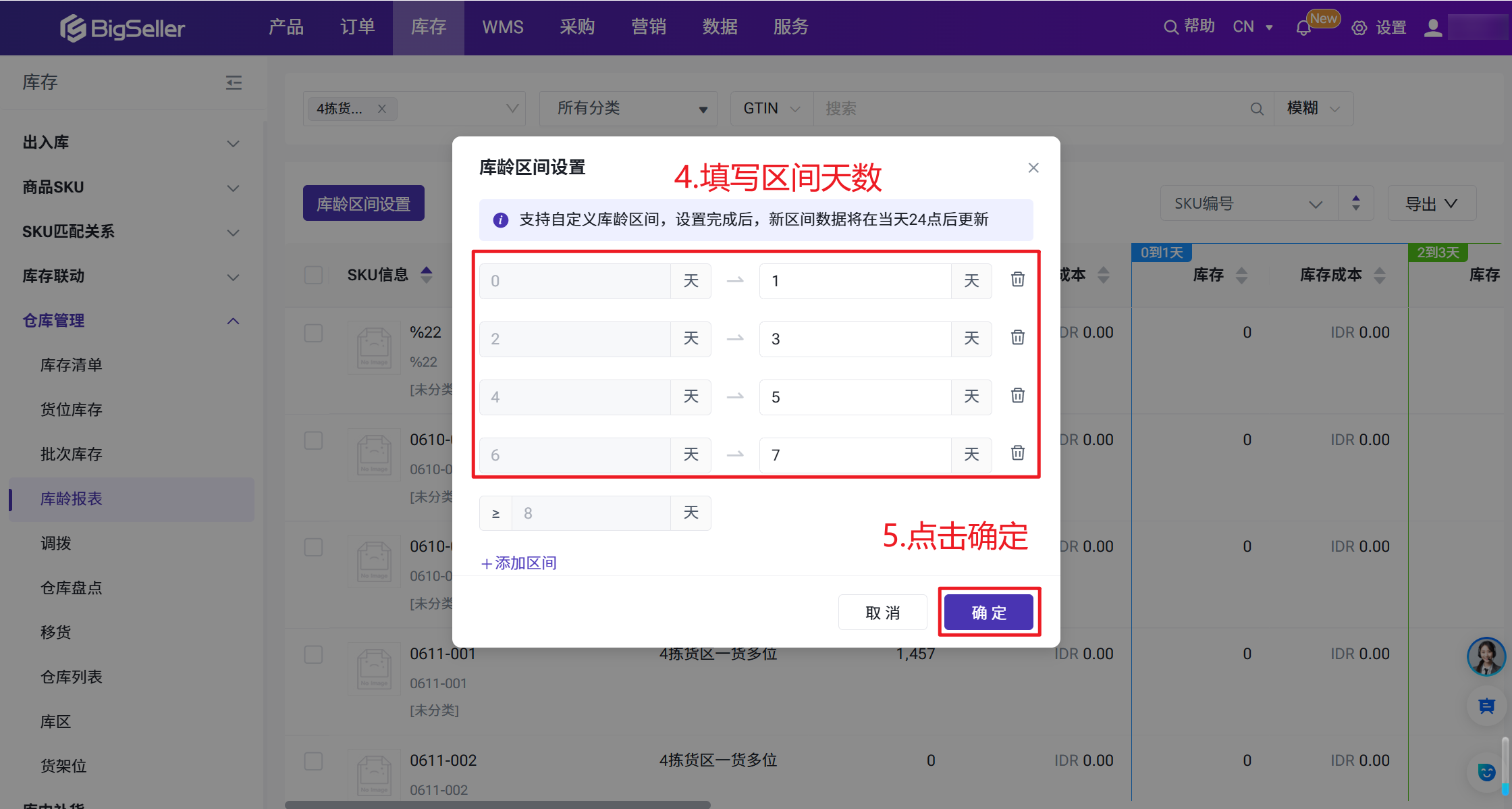Click the 添加区间 add interval link
The width and height of the screenshot is (1512, 809).
click(518, 563)
